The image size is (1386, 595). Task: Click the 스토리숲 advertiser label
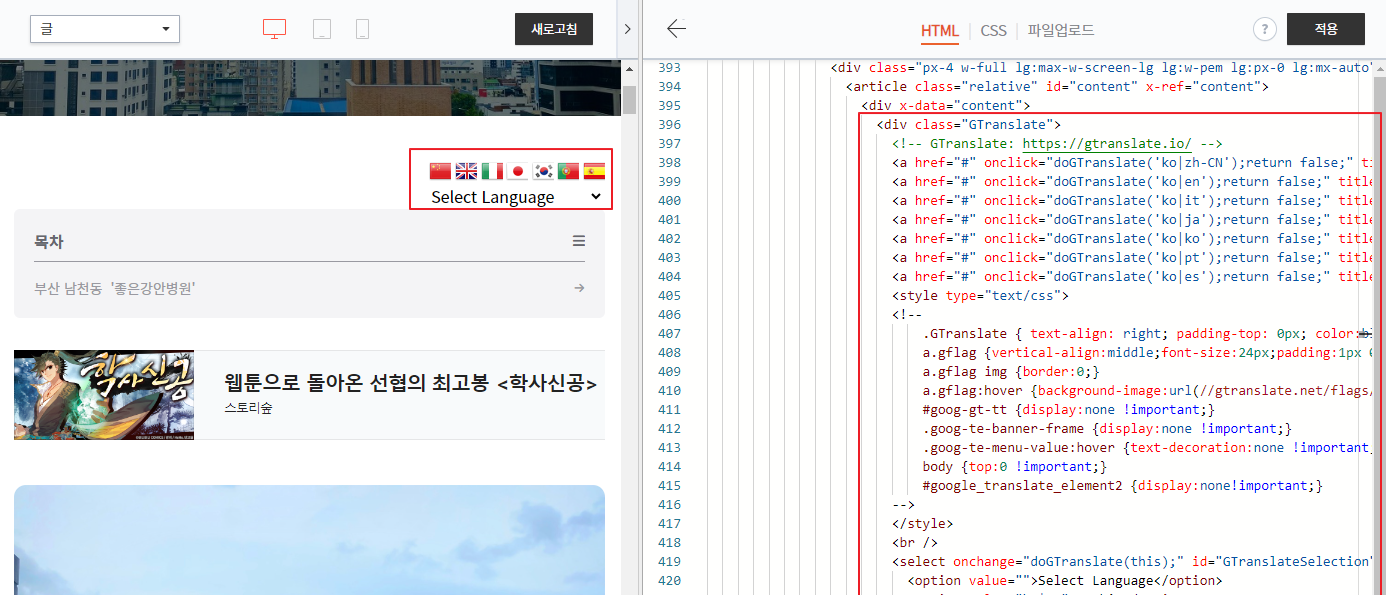point(249,408)
